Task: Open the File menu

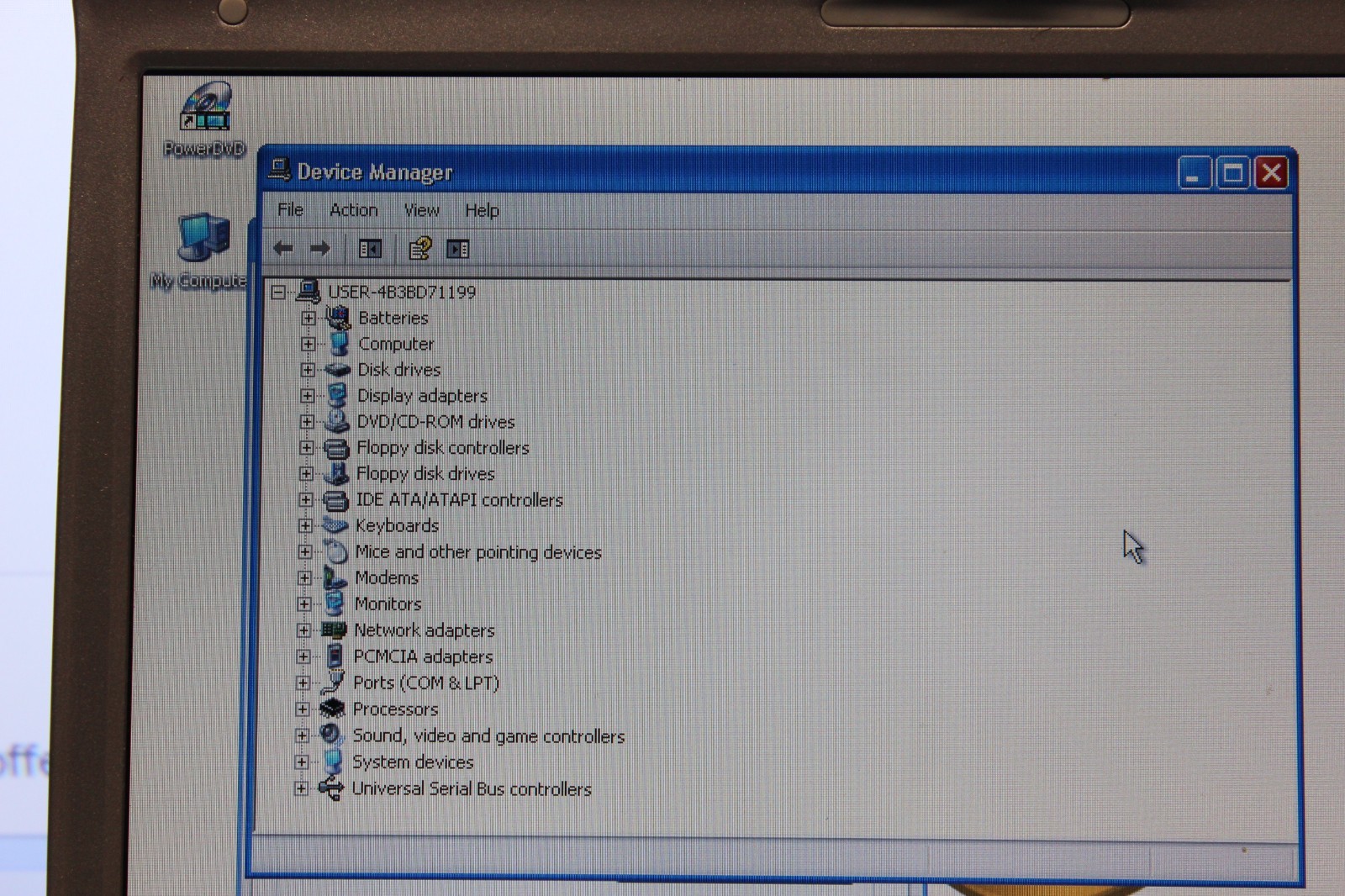Action: 290,209
